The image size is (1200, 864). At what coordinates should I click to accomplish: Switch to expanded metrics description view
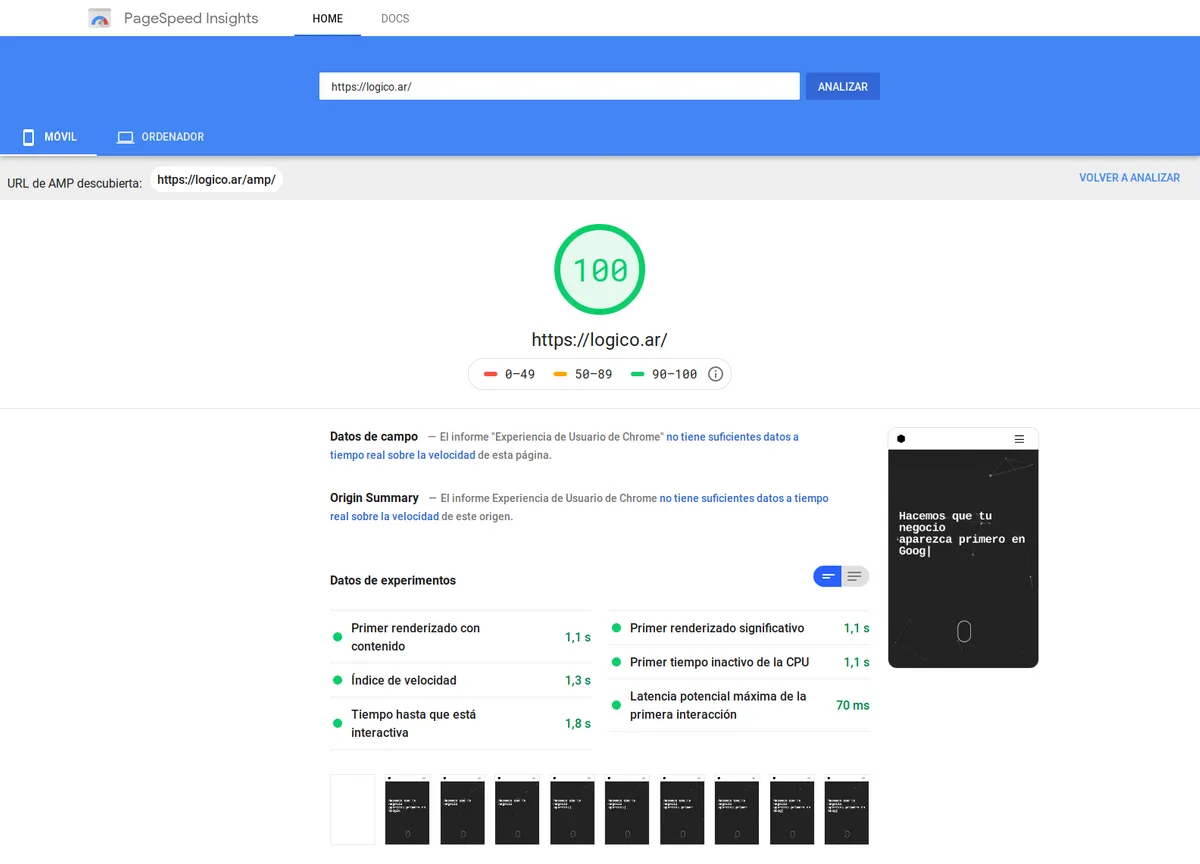point(855,577)
